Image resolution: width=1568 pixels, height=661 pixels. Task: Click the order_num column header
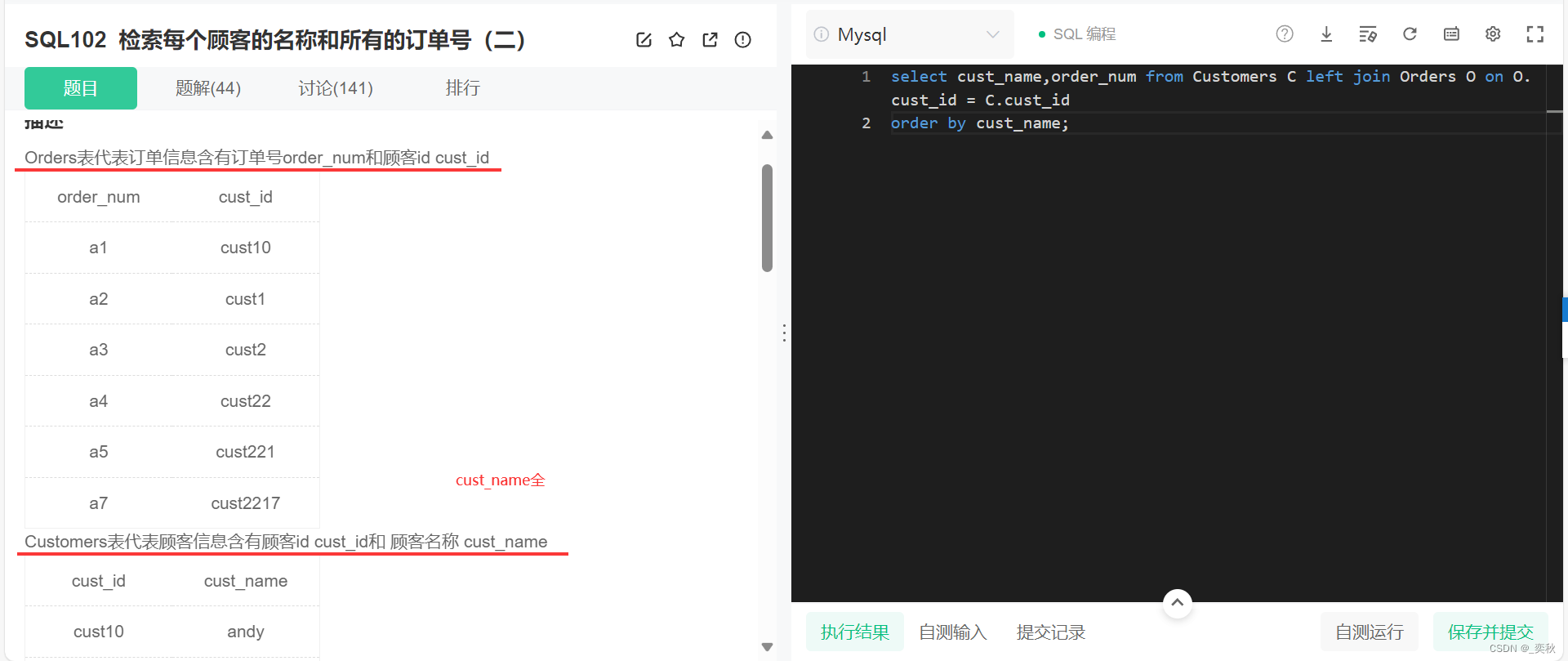[x=99, y=197]
